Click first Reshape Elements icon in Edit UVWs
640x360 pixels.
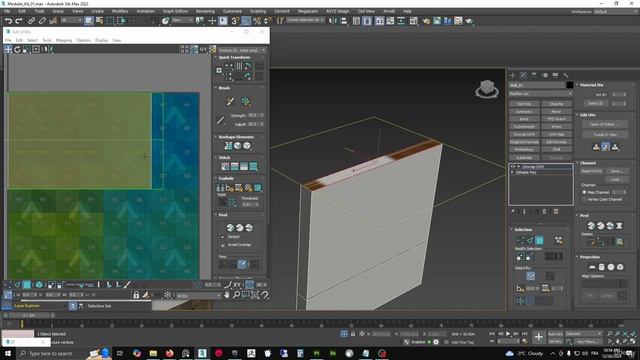point(228,146)
